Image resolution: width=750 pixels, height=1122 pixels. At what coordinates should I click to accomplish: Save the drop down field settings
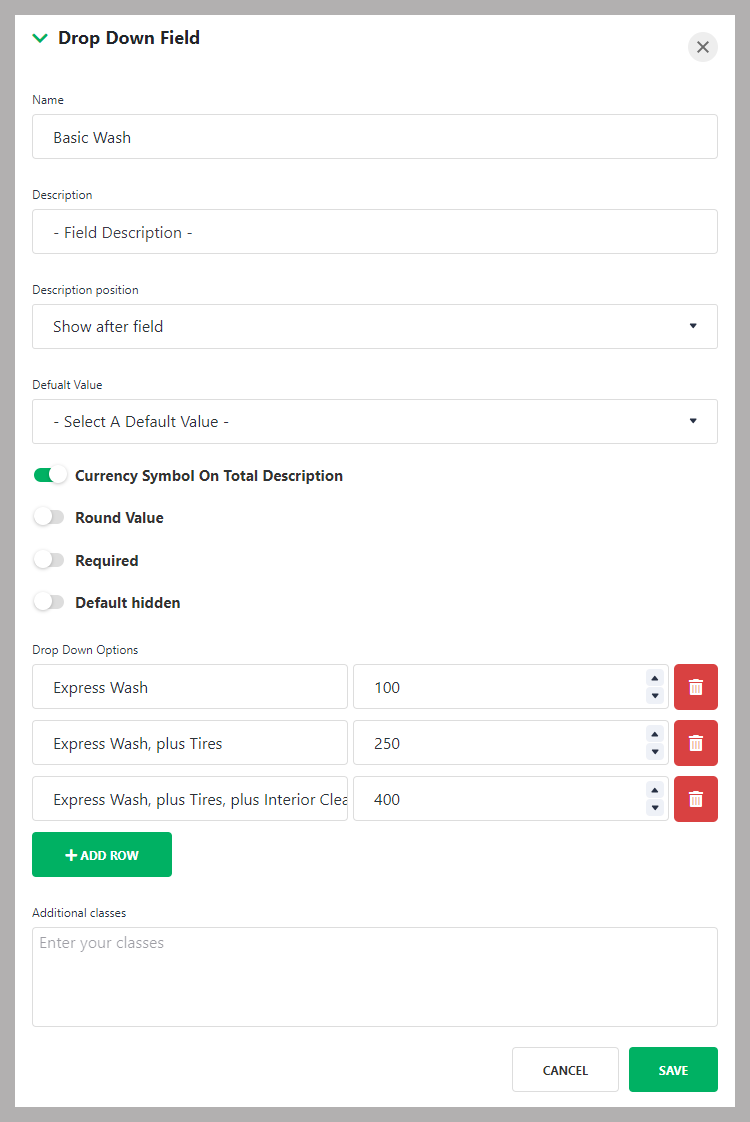pyautogui.click(x=673, y=1070)
